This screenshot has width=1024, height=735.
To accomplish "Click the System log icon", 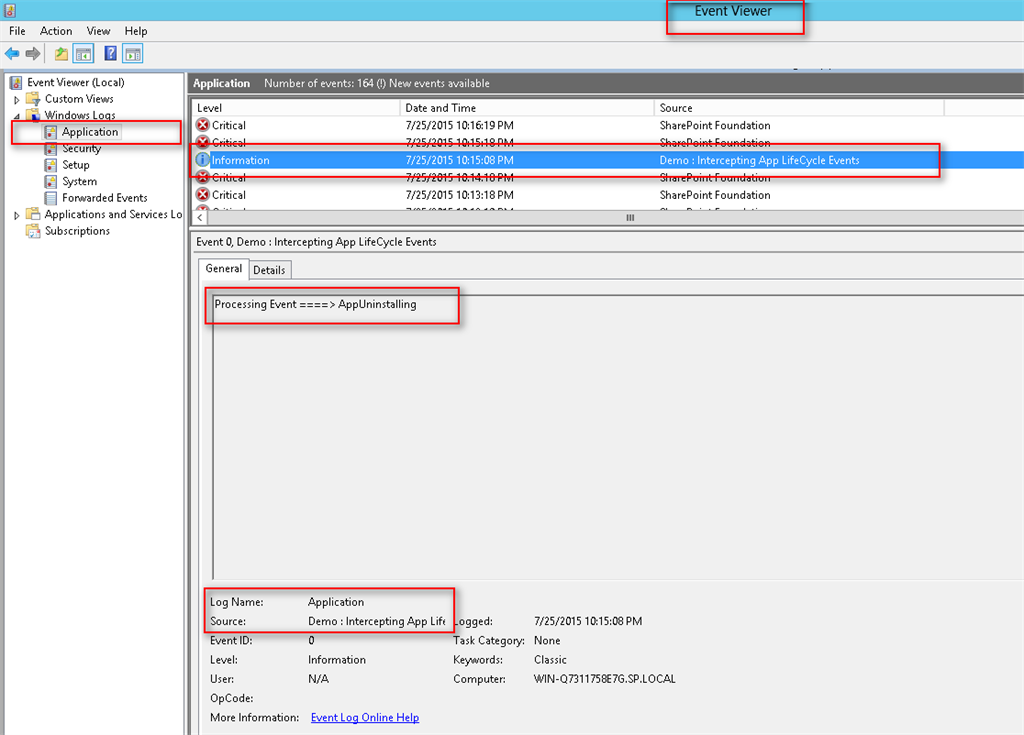I will (x=51, y=181).
